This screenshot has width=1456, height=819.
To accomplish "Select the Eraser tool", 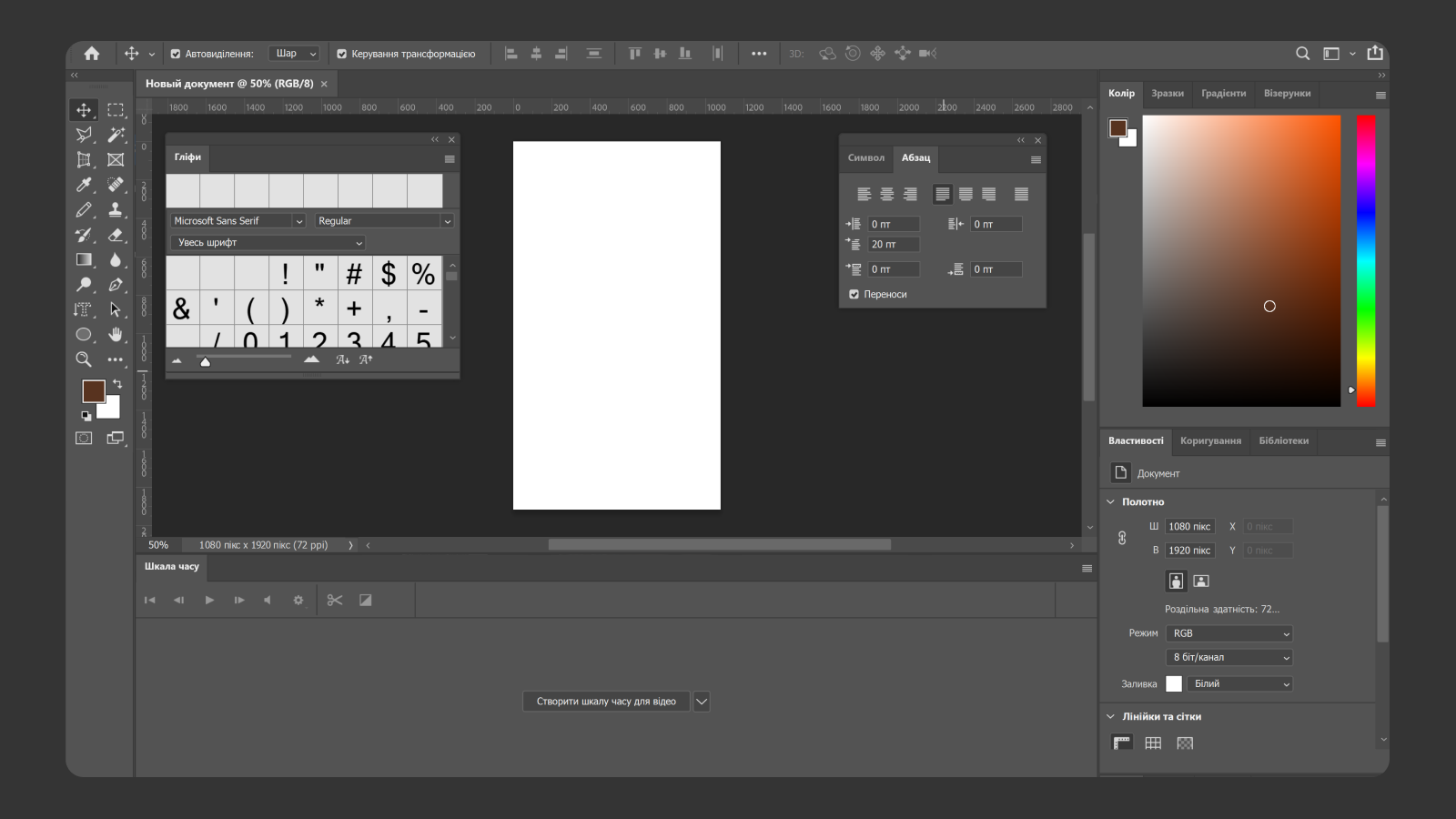I will 116,235.
